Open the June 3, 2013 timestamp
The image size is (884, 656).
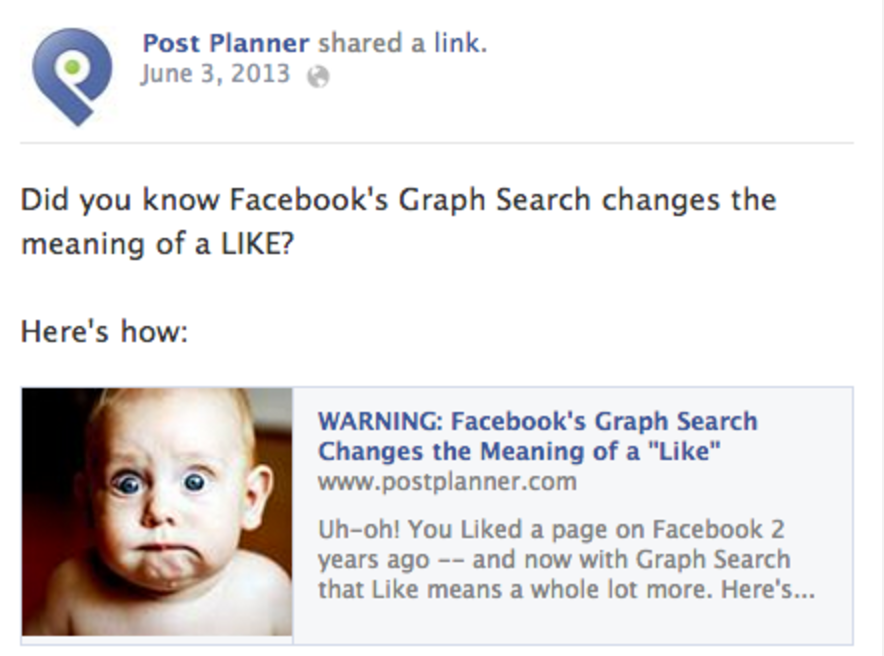pyautogui.click(x=215, y=74)
